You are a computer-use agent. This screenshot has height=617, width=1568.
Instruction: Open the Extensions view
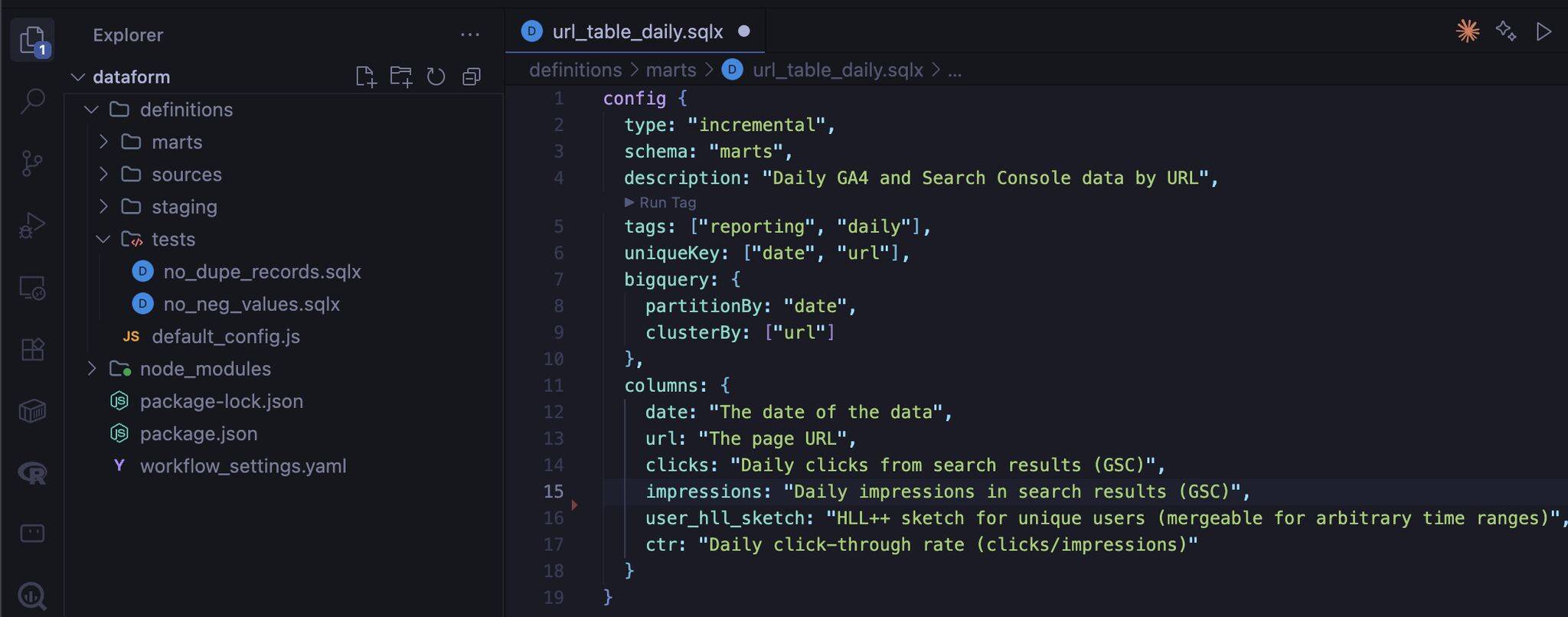(x=32, y=350)
